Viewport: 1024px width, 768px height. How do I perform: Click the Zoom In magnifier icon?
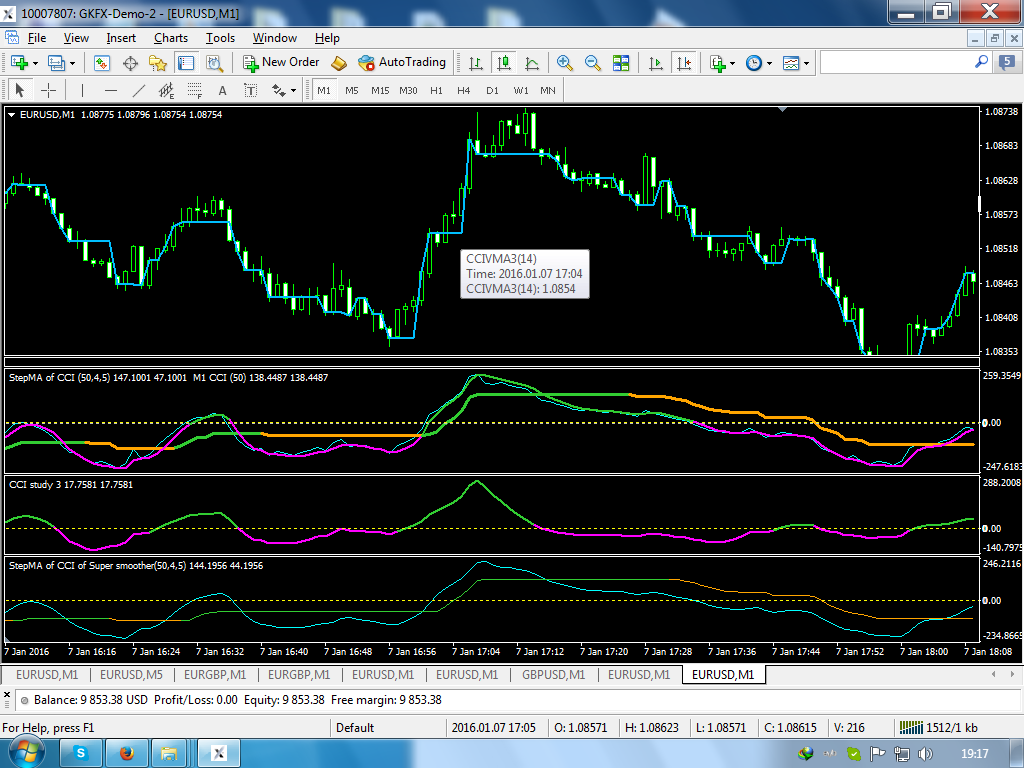[565, 63]
